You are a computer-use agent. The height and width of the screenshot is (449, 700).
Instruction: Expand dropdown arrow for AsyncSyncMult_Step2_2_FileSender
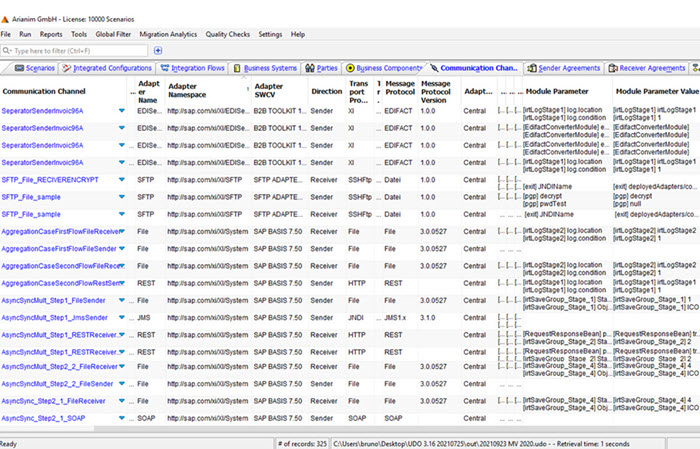click(121, 384)
